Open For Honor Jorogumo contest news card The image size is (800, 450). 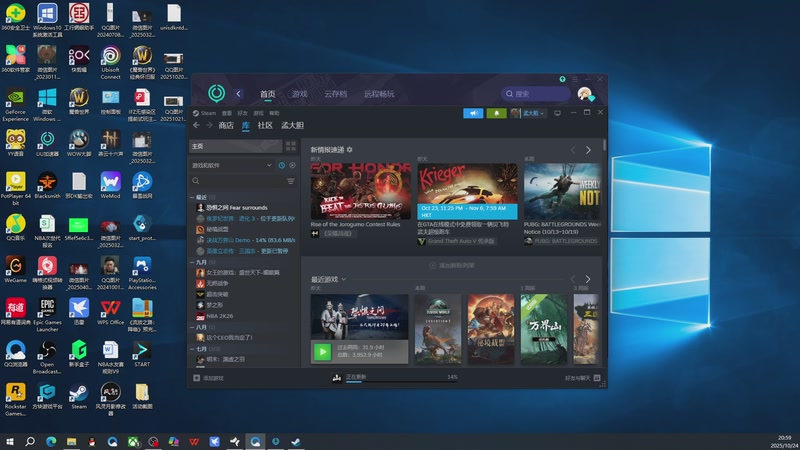click(361, 191)
